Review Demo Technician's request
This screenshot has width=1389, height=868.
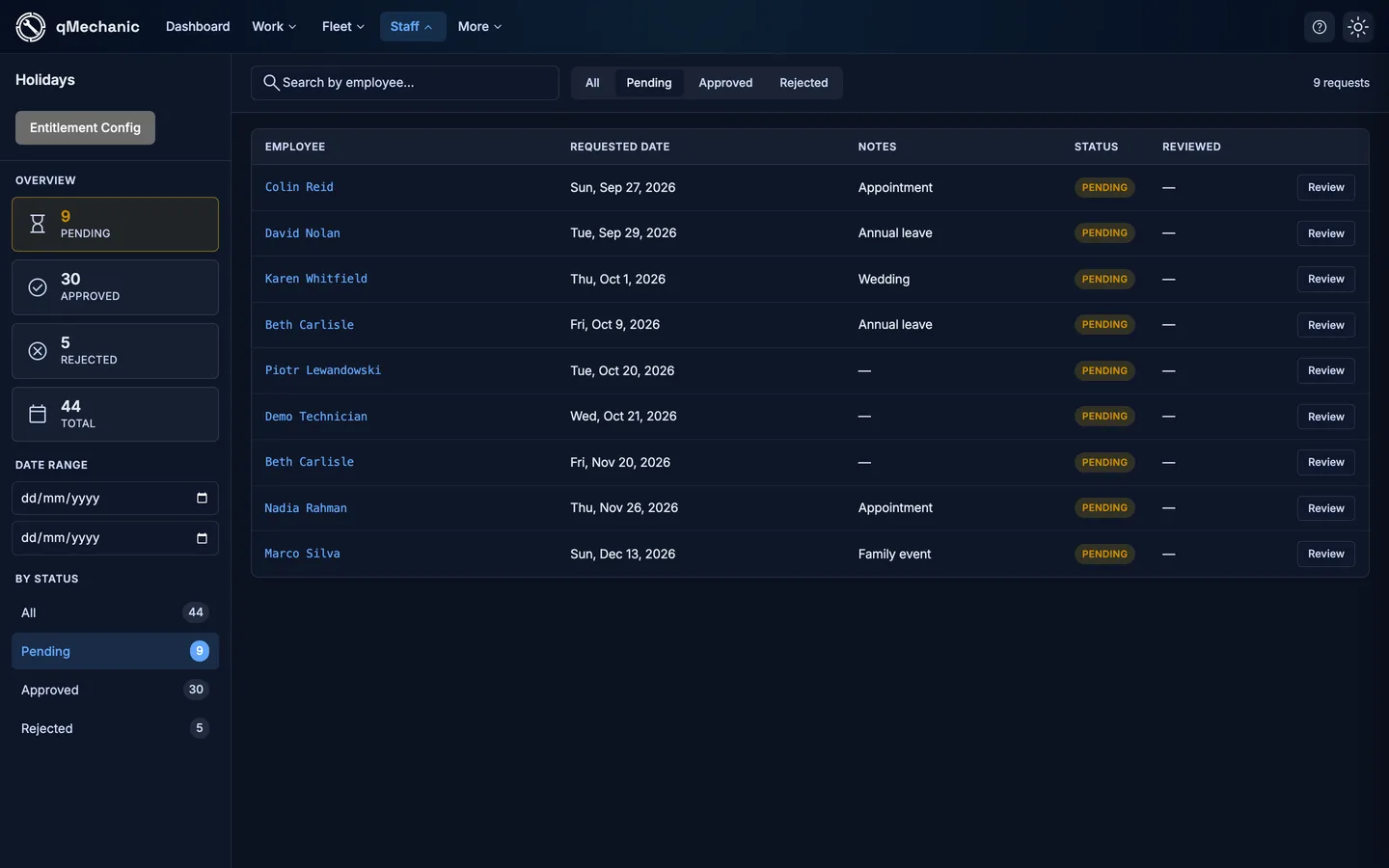point(1325,417)
